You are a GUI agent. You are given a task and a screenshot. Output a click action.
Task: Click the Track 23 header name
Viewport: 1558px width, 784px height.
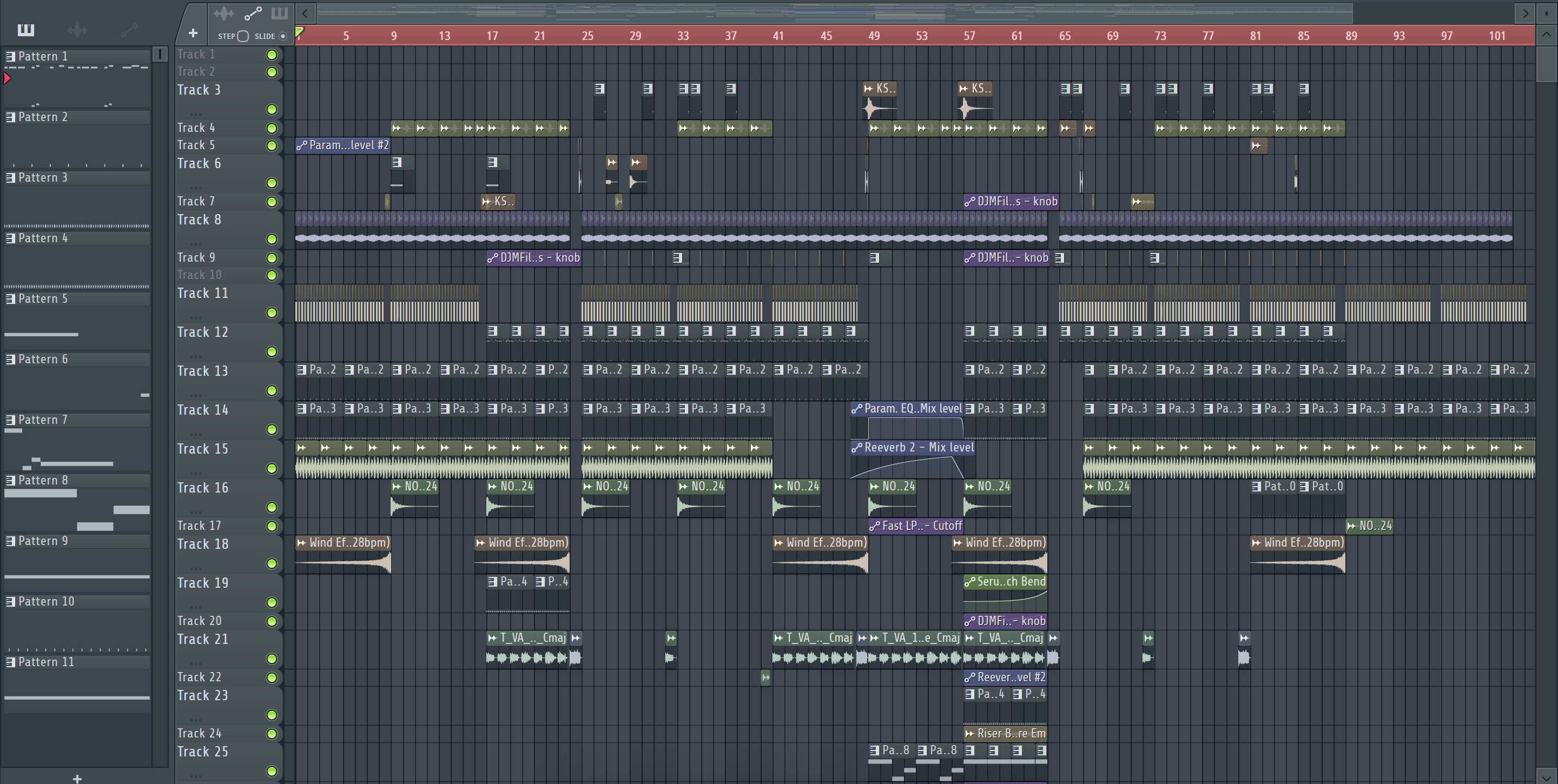pos(203,695)
